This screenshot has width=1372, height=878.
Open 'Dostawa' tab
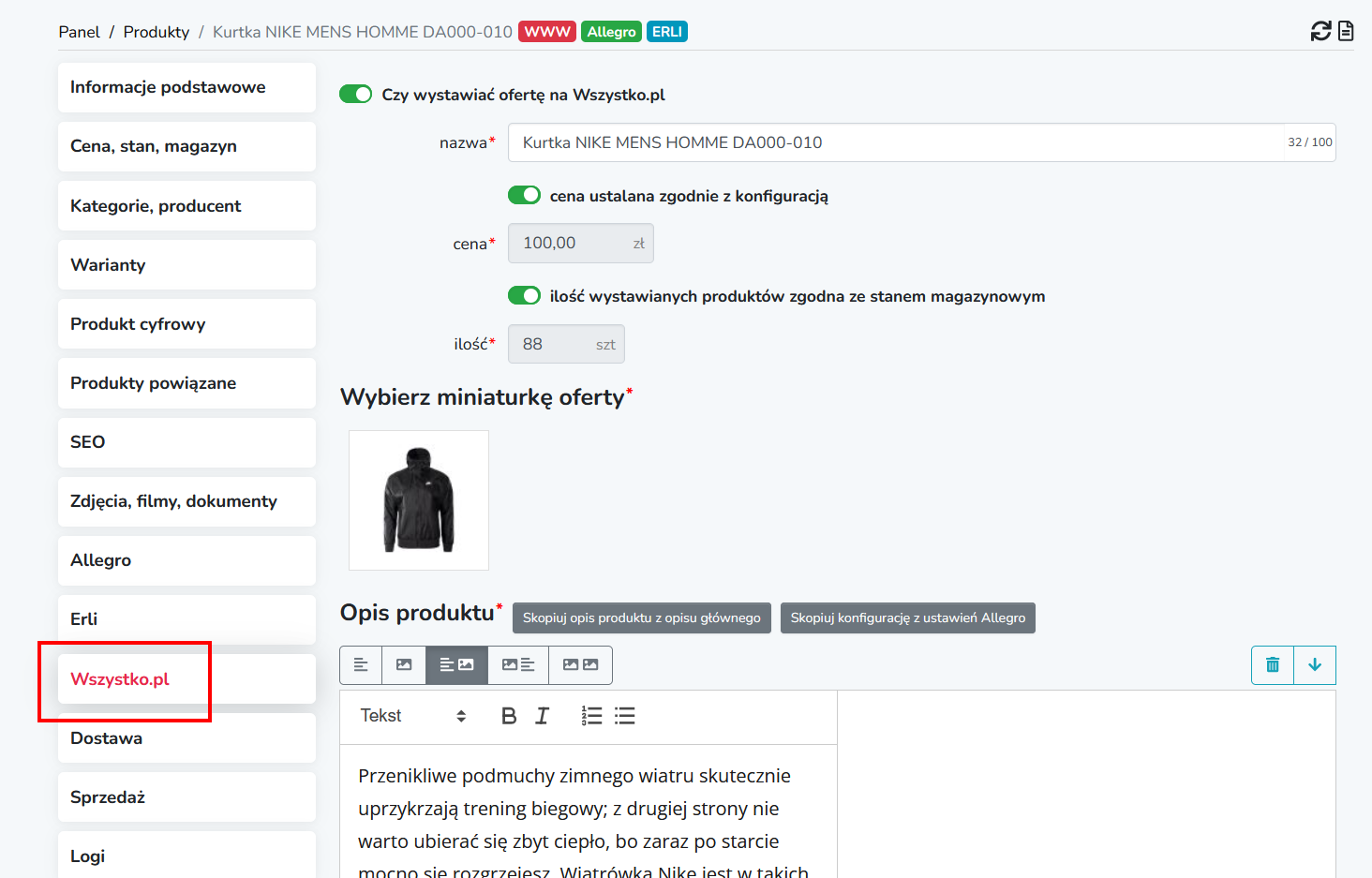click(x=186, y=738)
